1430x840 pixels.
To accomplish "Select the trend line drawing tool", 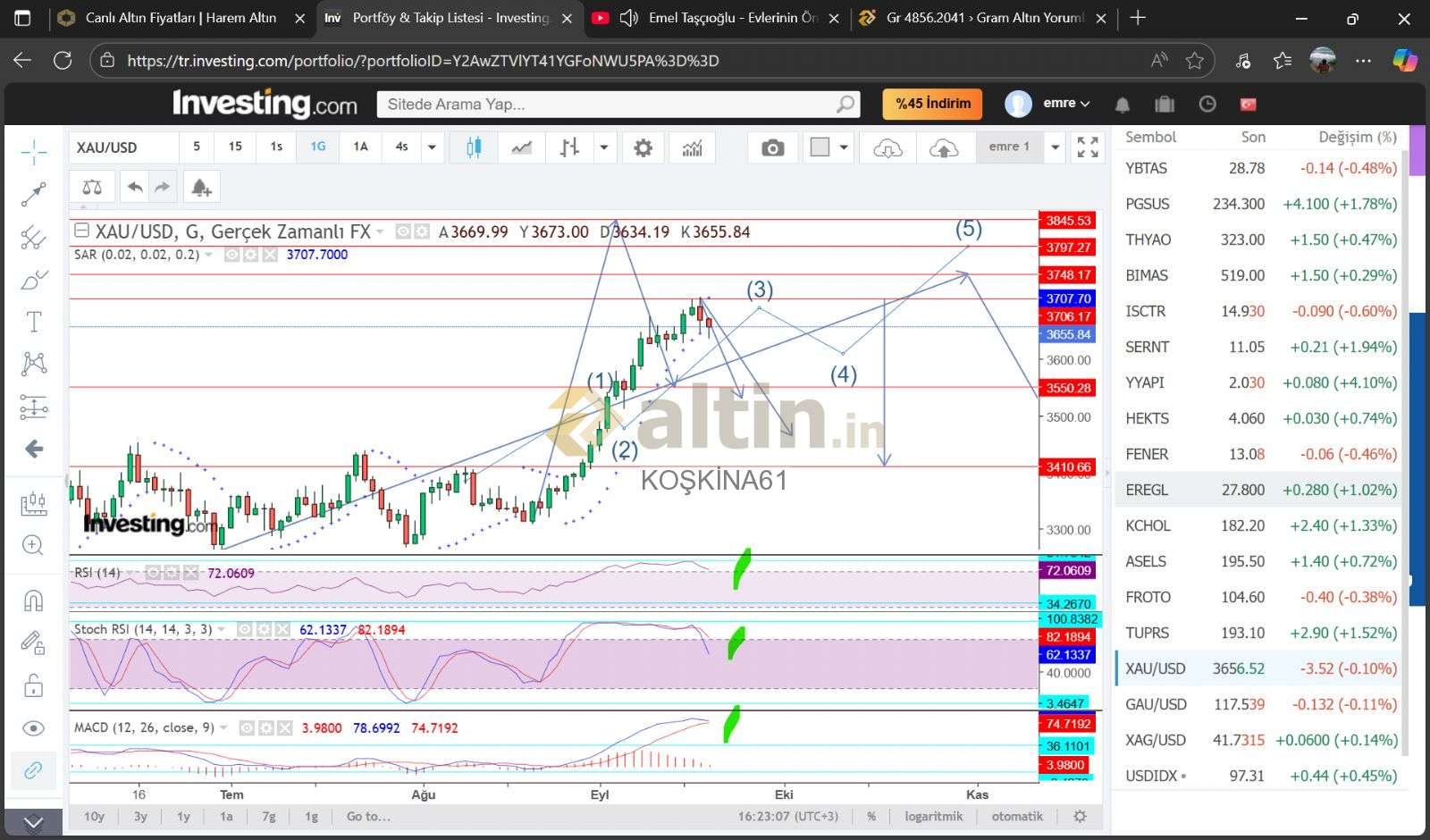I will click(34, 194).
